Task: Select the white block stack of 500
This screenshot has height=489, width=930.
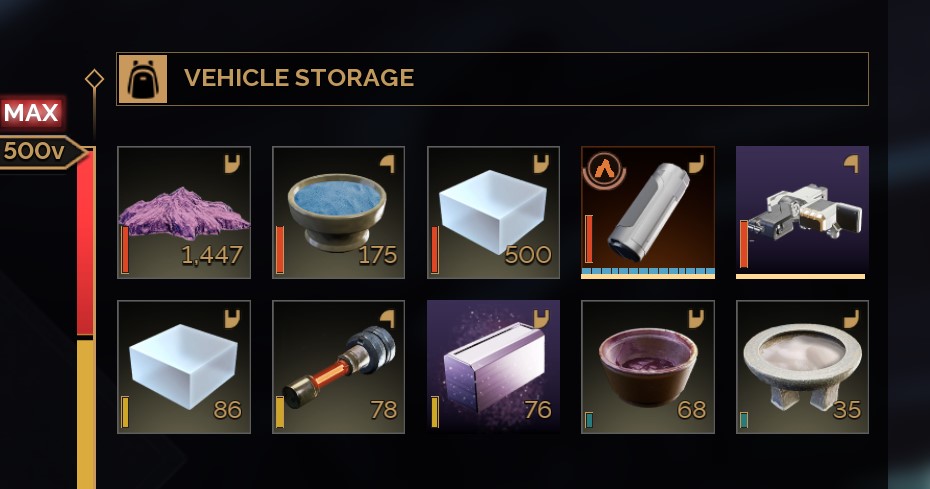Action: coord(493,212)
